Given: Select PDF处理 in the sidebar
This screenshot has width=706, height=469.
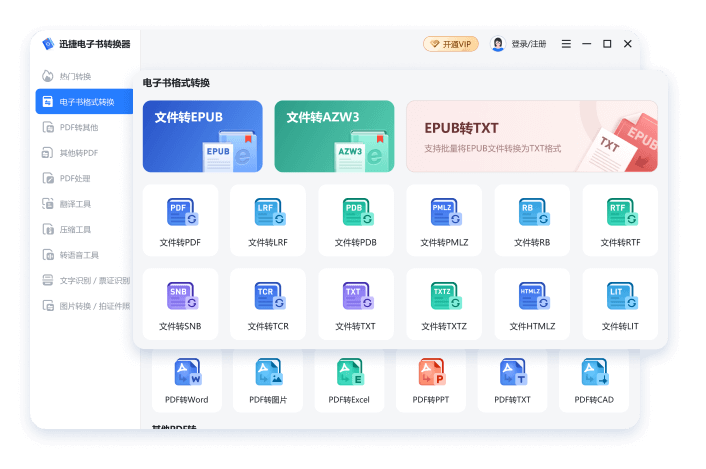Looking at the screenshot, I should coord(84,178).
